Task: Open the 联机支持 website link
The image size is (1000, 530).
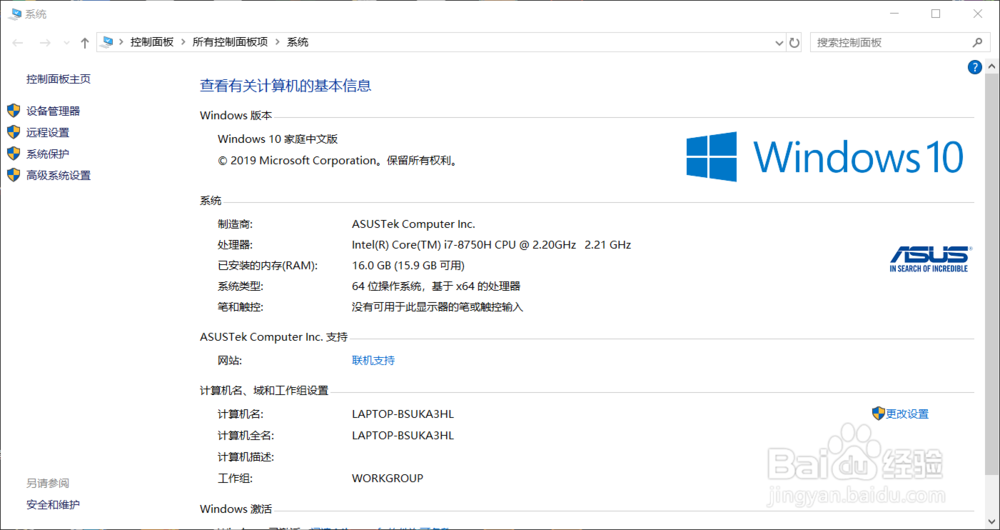Action: point(373,360)
